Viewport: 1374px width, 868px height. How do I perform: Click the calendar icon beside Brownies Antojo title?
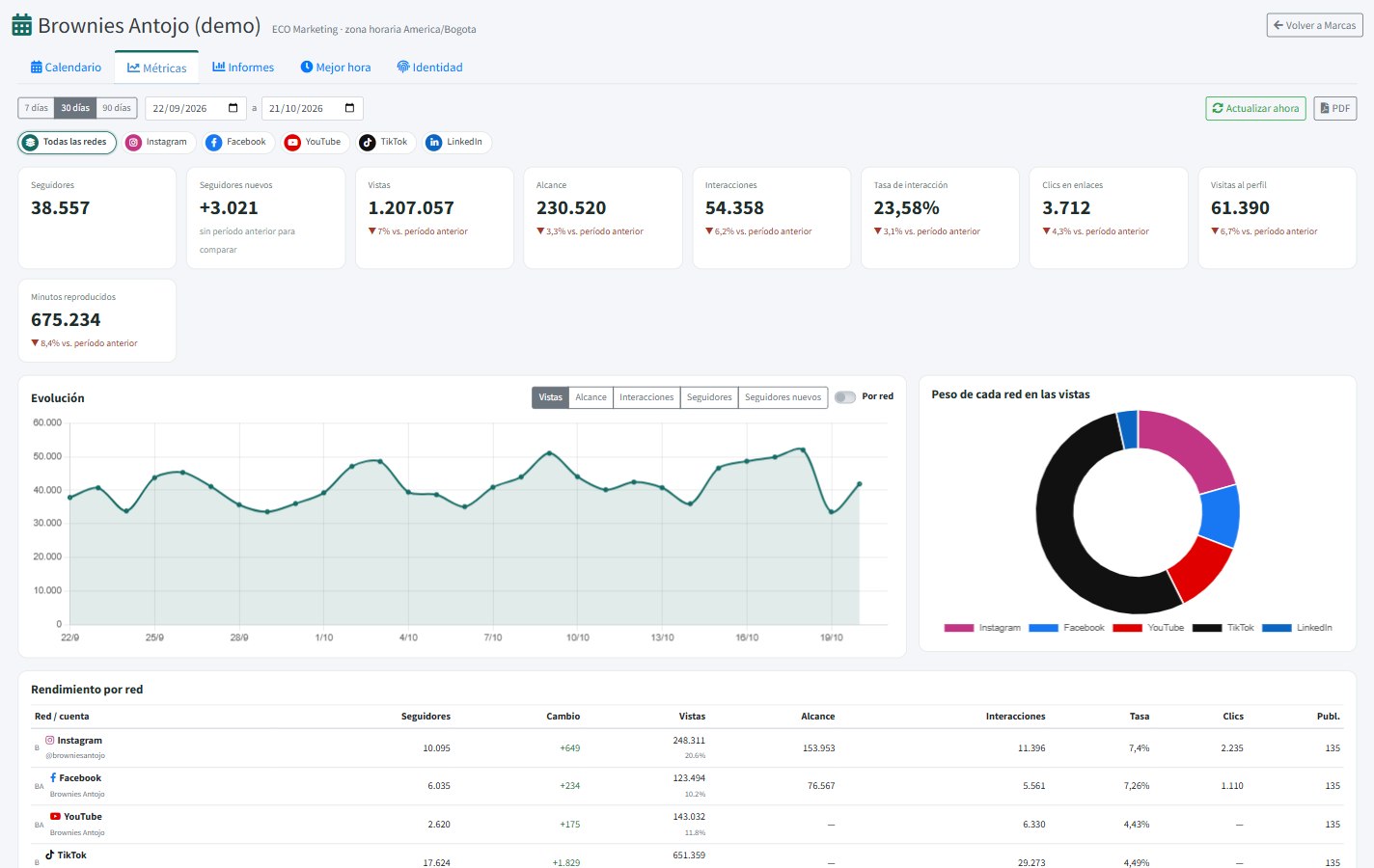pyautogui.click(x=21, y=26)
